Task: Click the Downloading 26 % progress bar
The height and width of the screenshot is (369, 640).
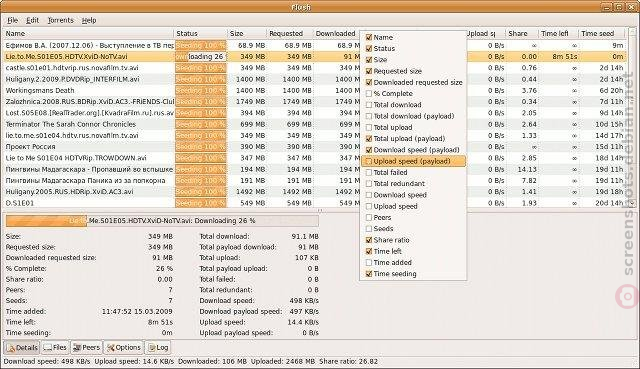Action: click(x=162, y=221)
